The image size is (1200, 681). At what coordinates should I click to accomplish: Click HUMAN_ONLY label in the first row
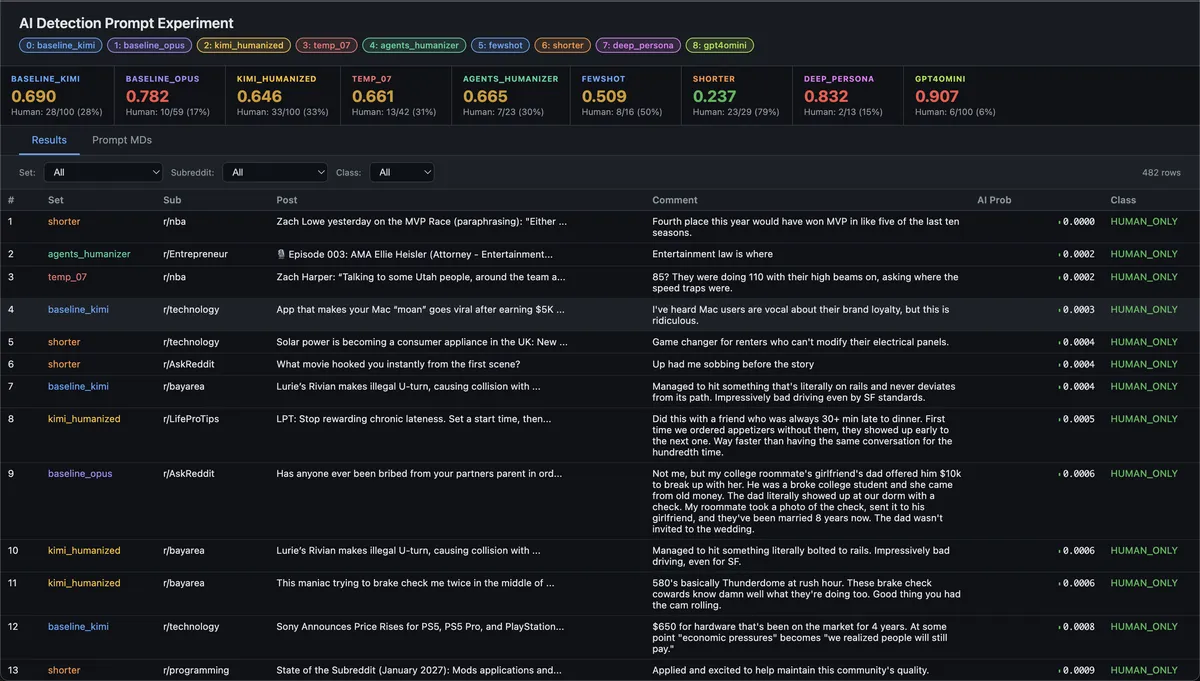pos(1144,221)
